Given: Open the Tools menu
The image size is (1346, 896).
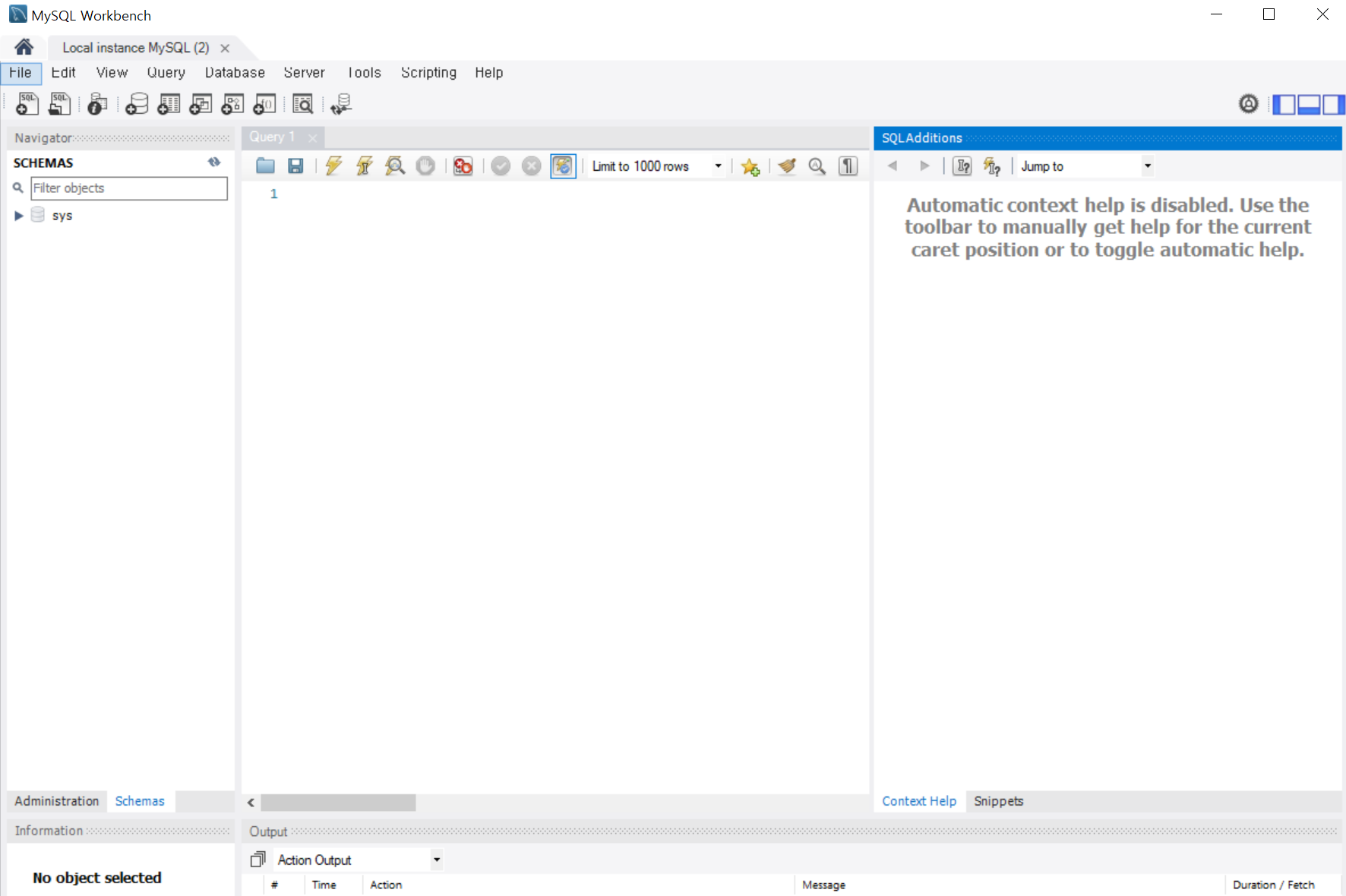Looking at the screenshot, I should (365, 72).
